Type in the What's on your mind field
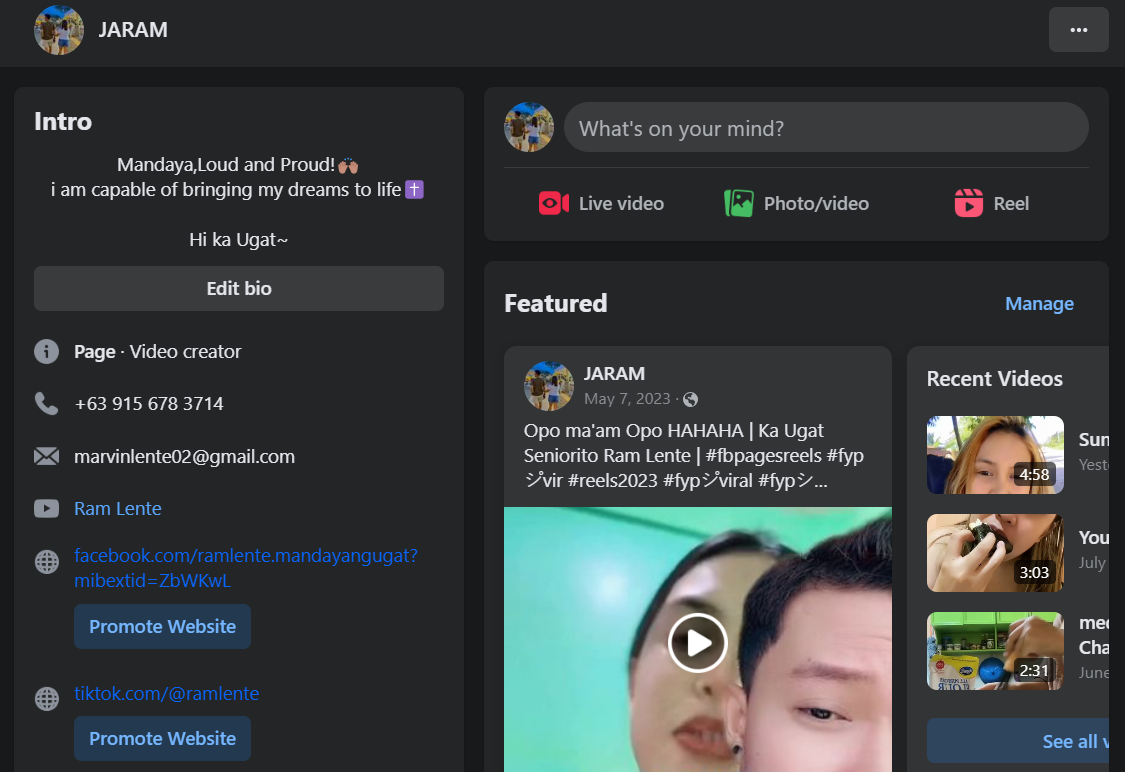 point(826,128)
